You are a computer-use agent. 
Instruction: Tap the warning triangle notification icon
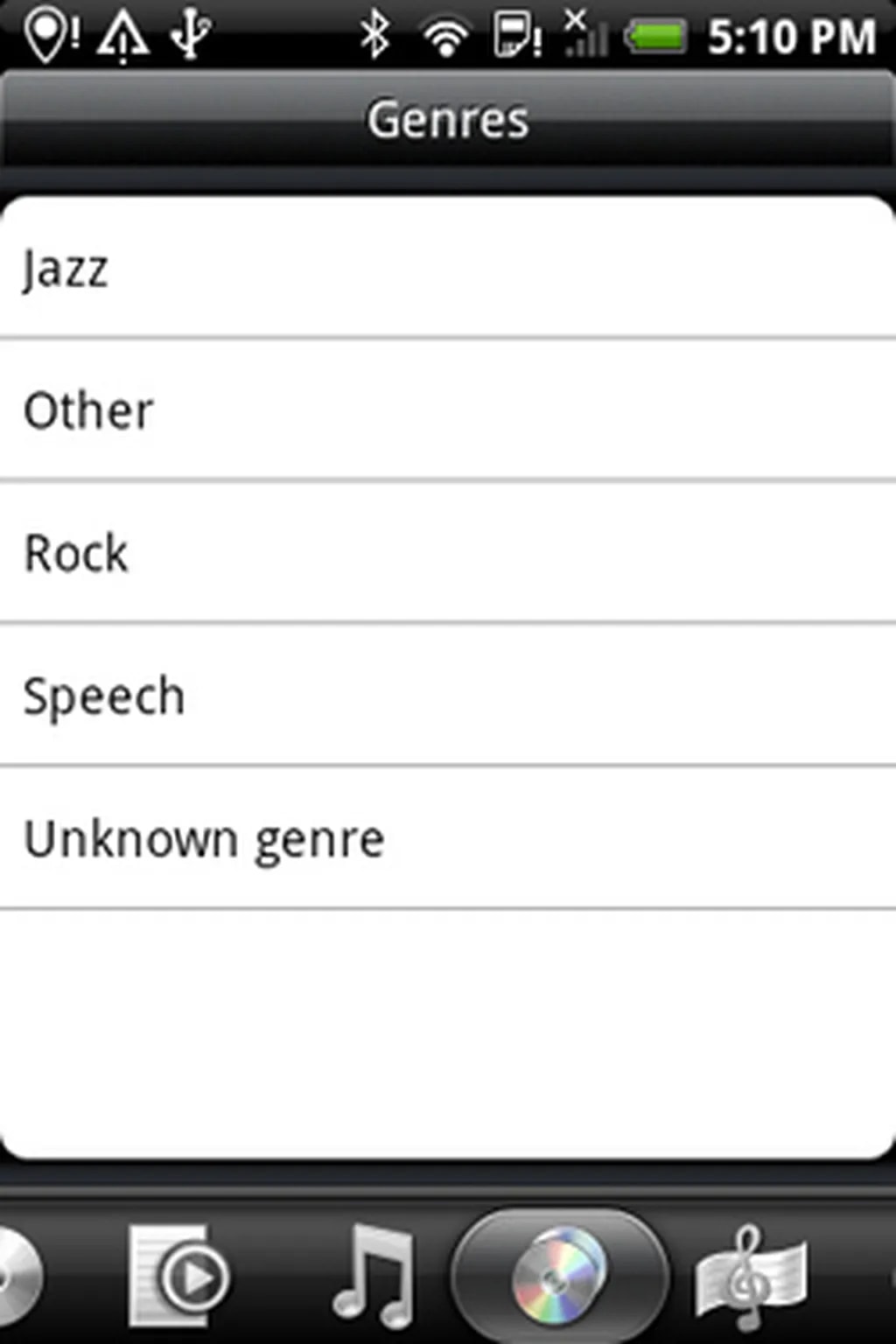(x=122, y=37)
